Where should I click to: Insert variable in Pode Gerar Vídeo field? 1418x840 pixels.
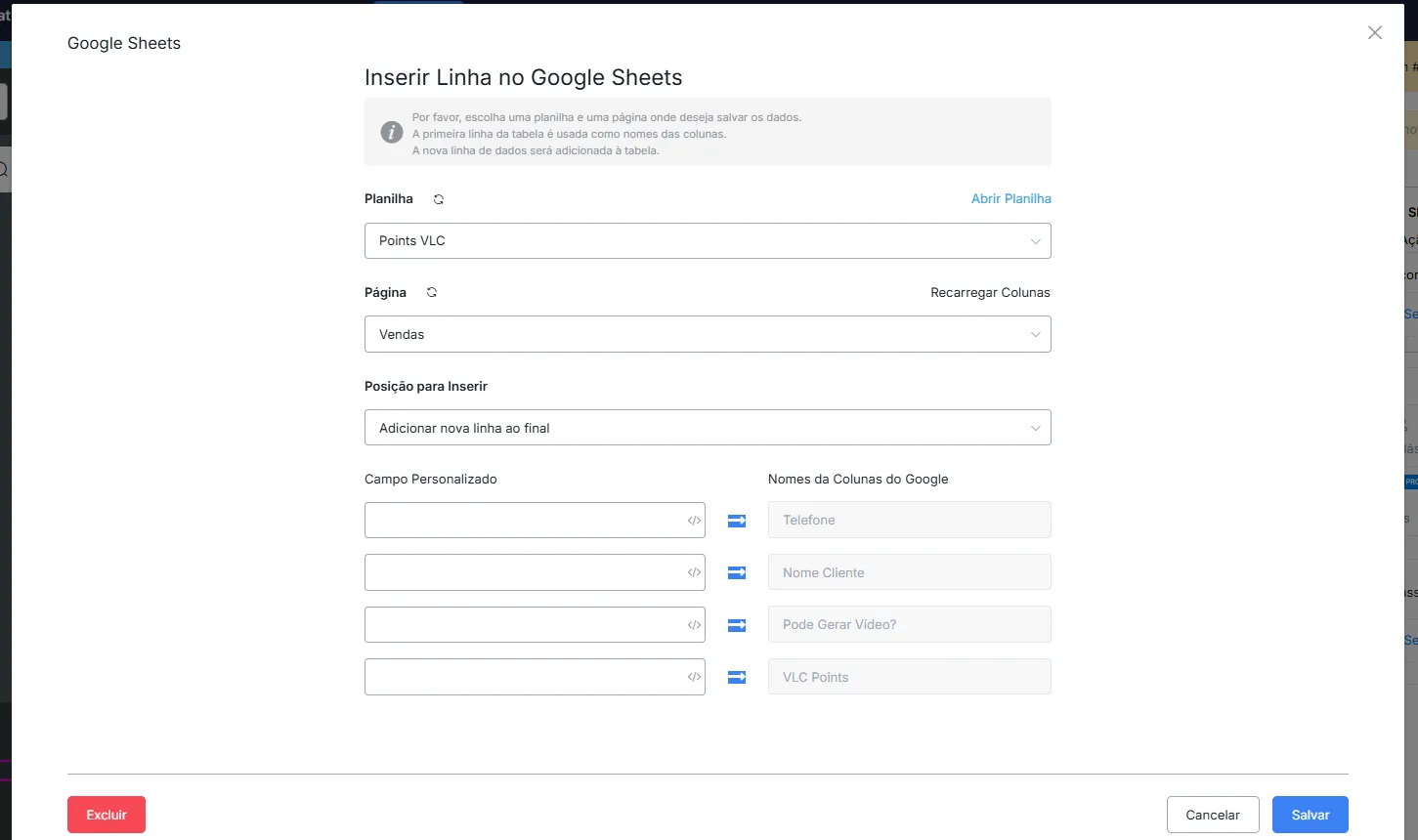(694, 625)
